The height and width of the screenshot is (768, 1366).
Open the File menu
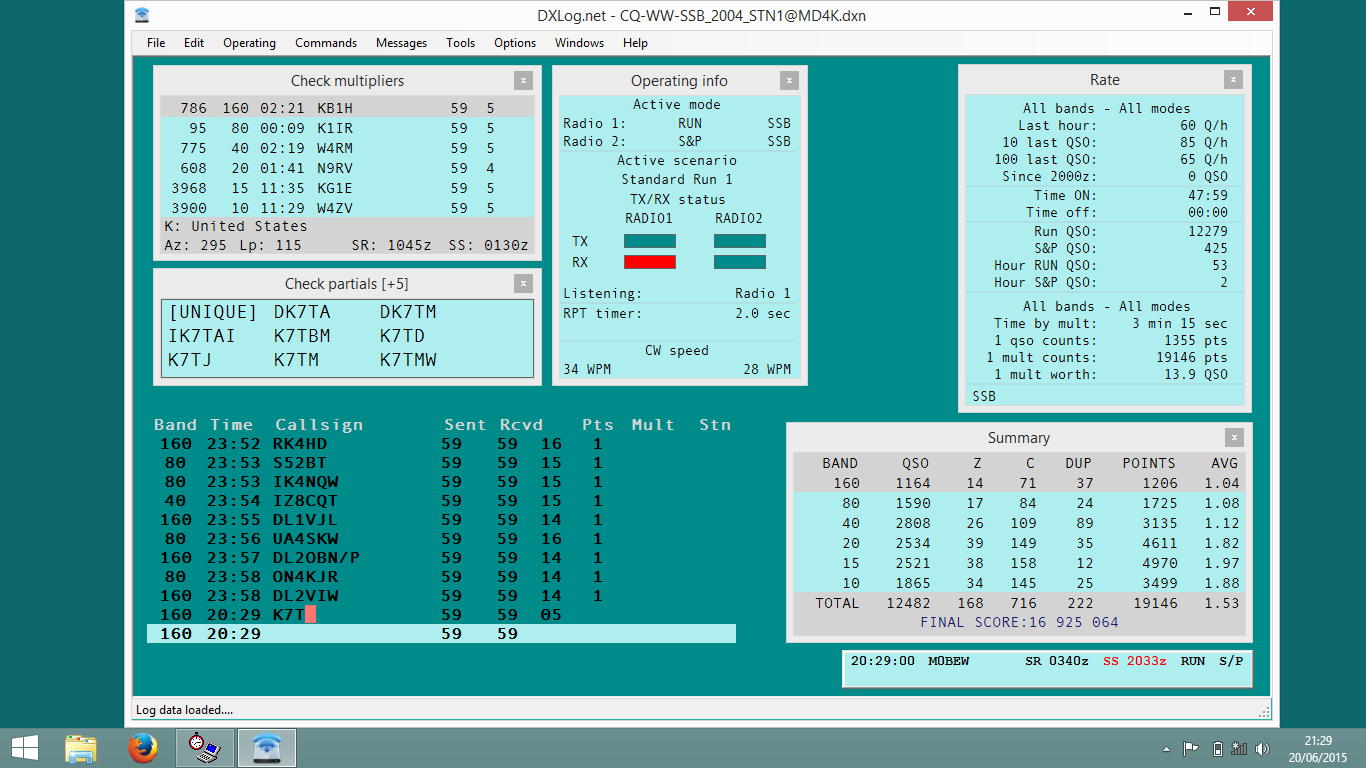[156, 43]
